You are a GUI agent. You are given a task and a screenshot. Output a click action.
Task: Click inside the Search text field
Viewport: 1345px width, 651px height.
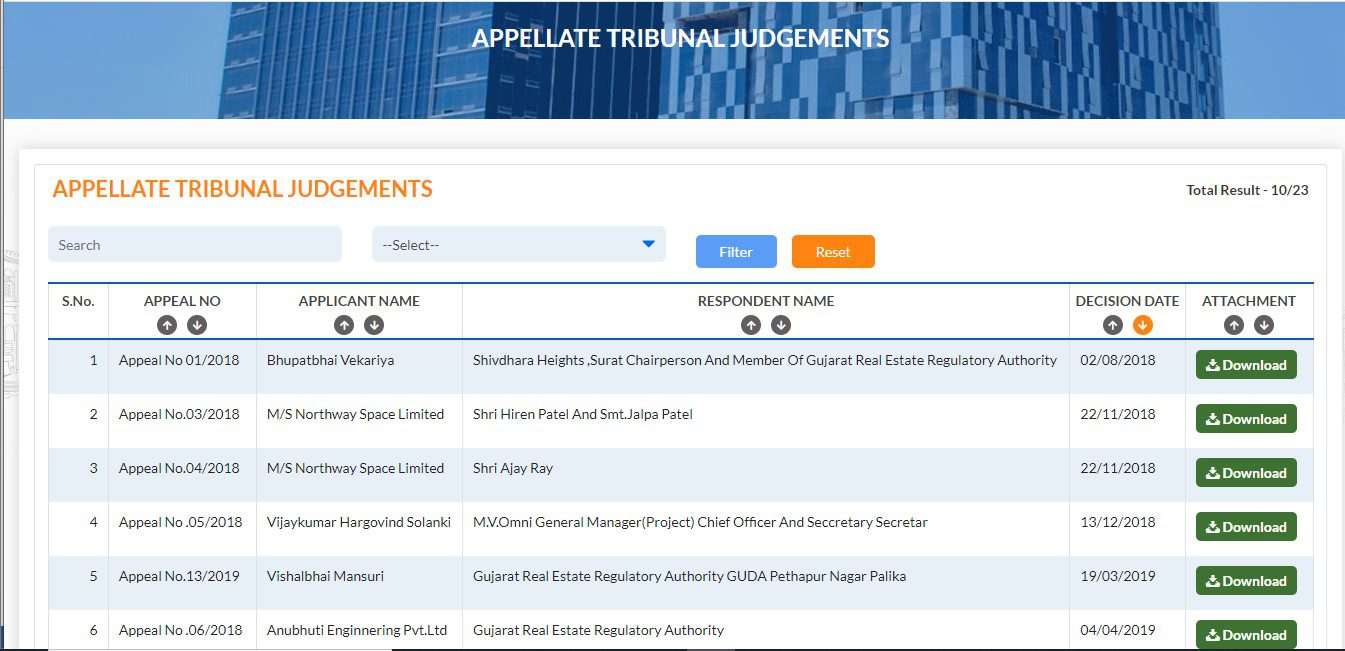tap(194, 244)
